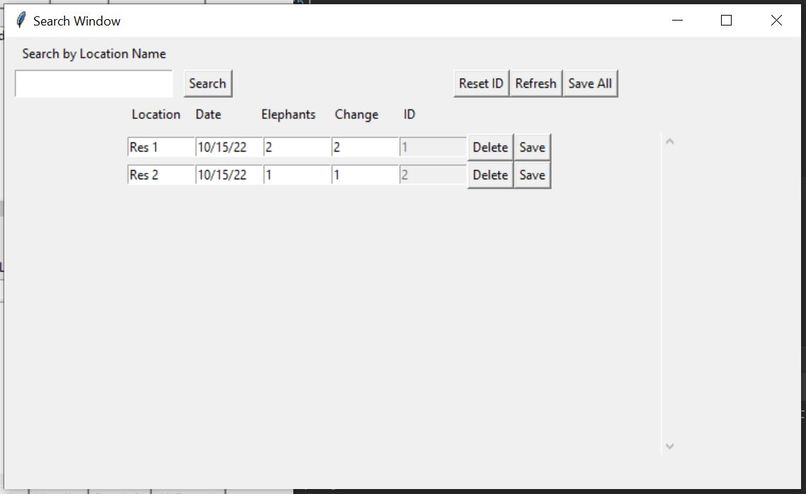The image size is (806, 494).
Task: Focus the location name search field
Action: point(94,83)
